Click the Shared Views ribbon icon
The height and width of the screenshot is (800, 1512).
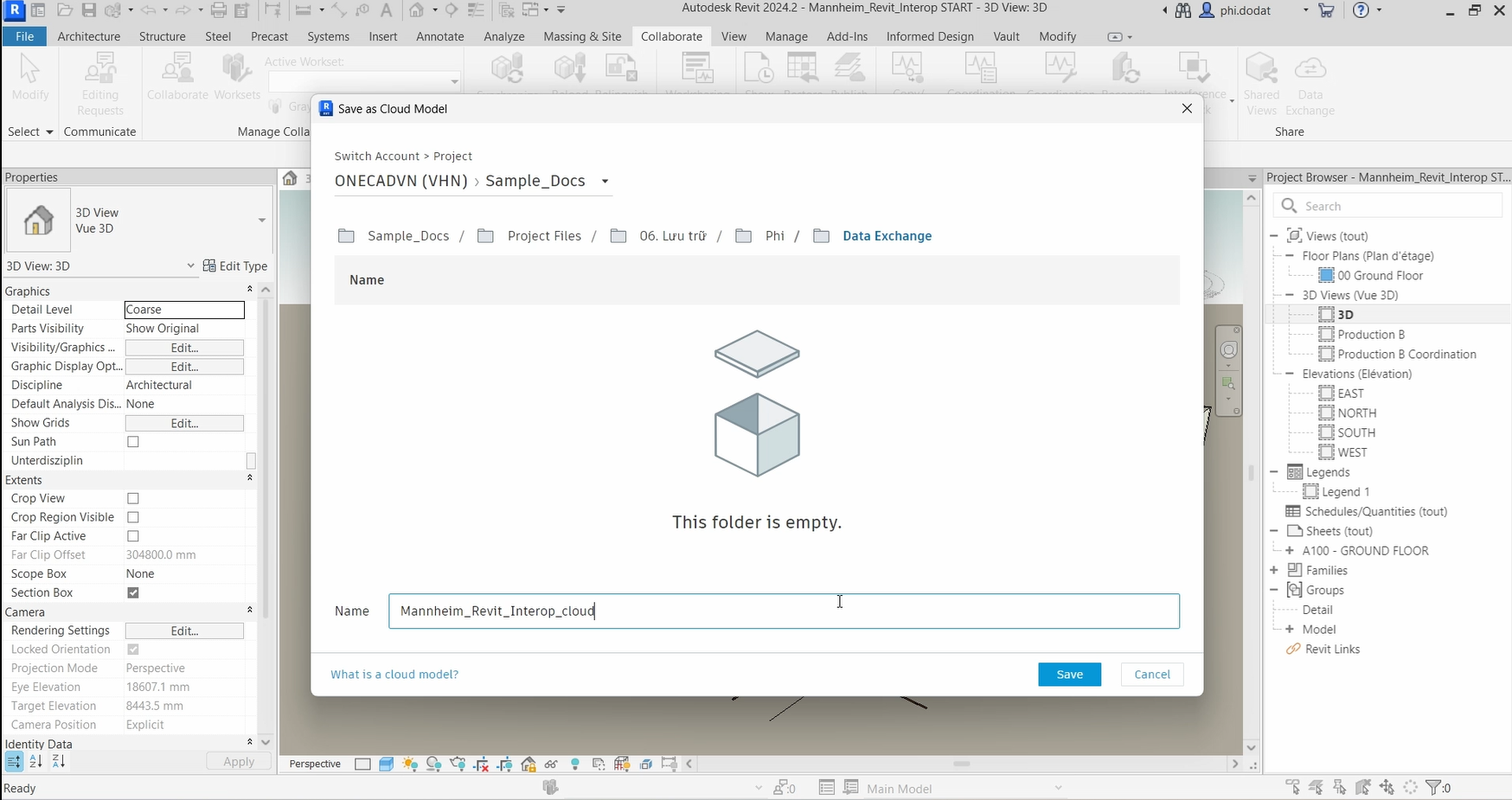[x=1261, y=84]
